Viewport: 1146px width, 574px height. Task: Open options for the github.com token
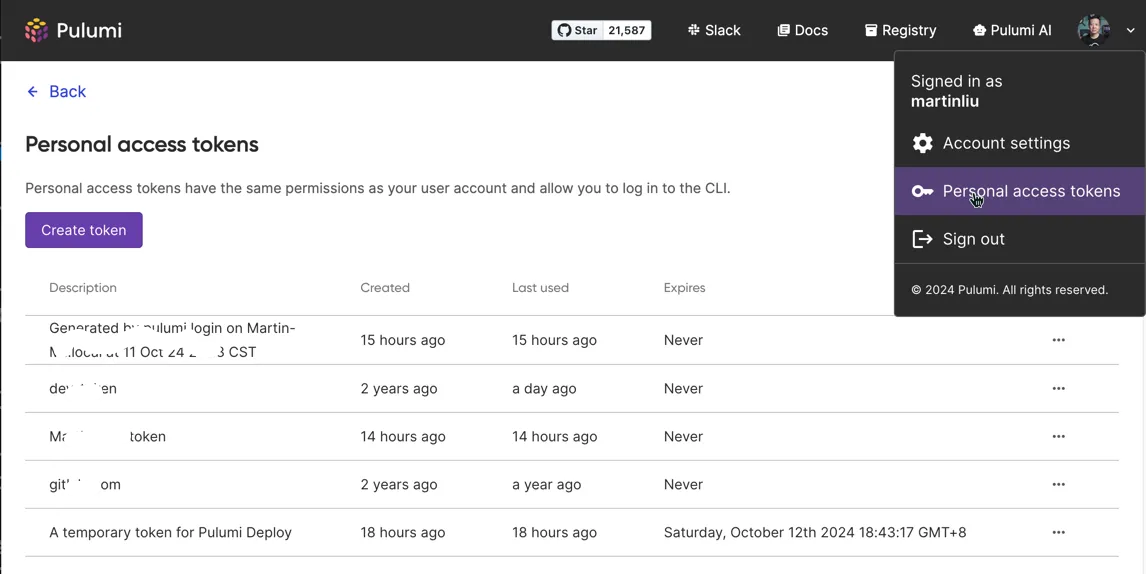[1058, 484]
